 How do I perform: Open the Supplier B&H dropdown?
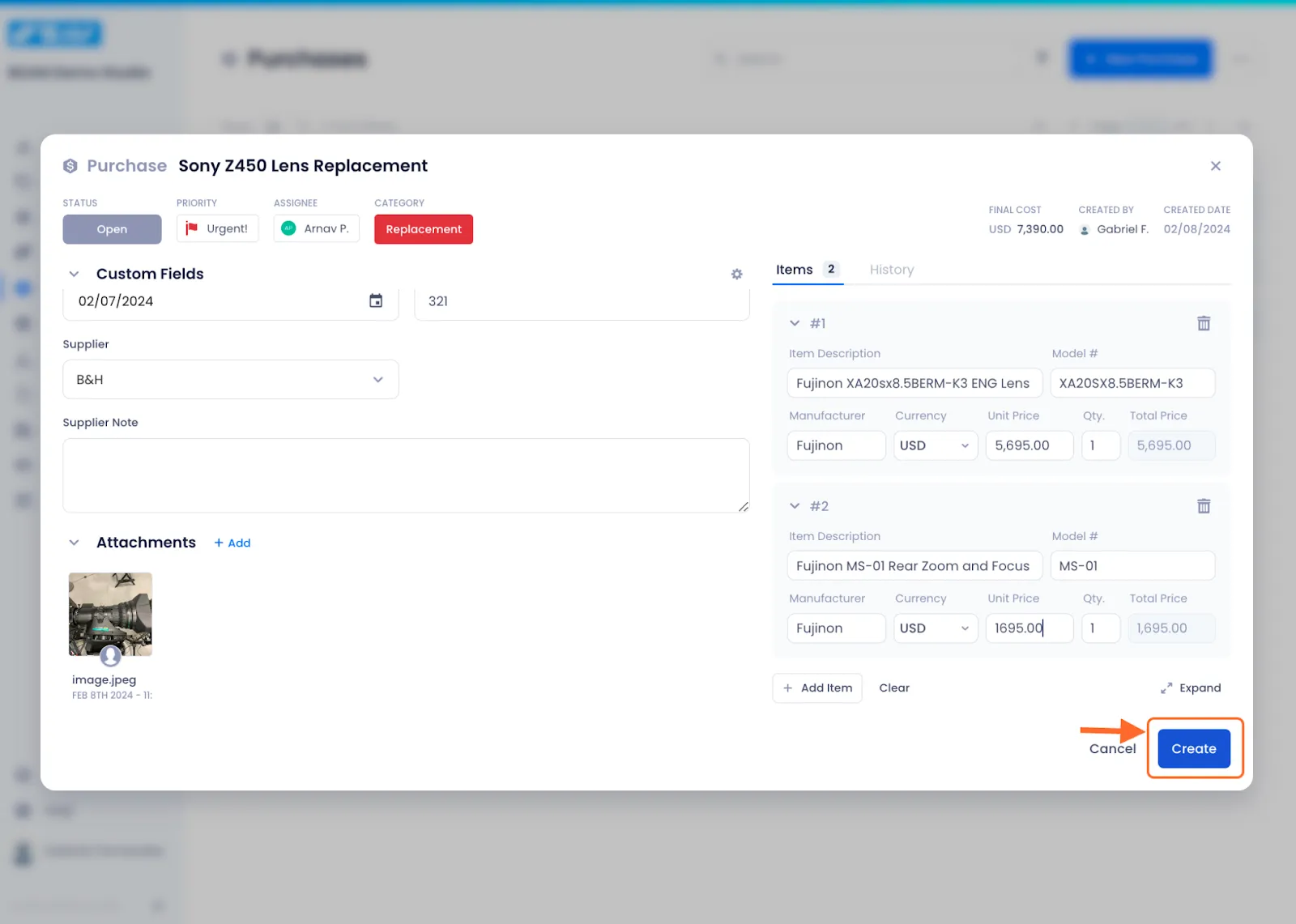tap(231, 379)
